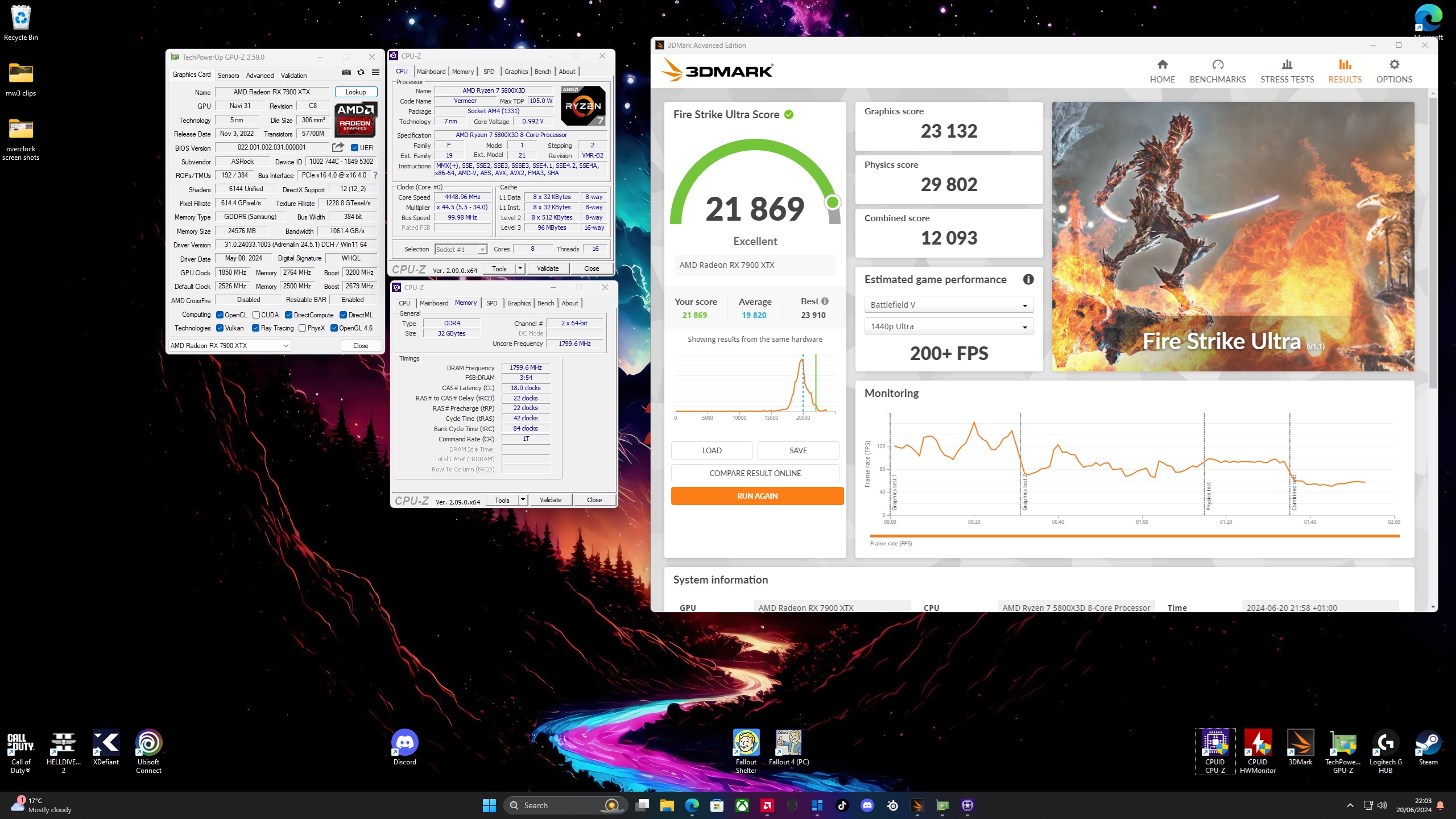1456x819 pixels.
Task: Toggle the DirectML checkbox
Action: (343, 315)
